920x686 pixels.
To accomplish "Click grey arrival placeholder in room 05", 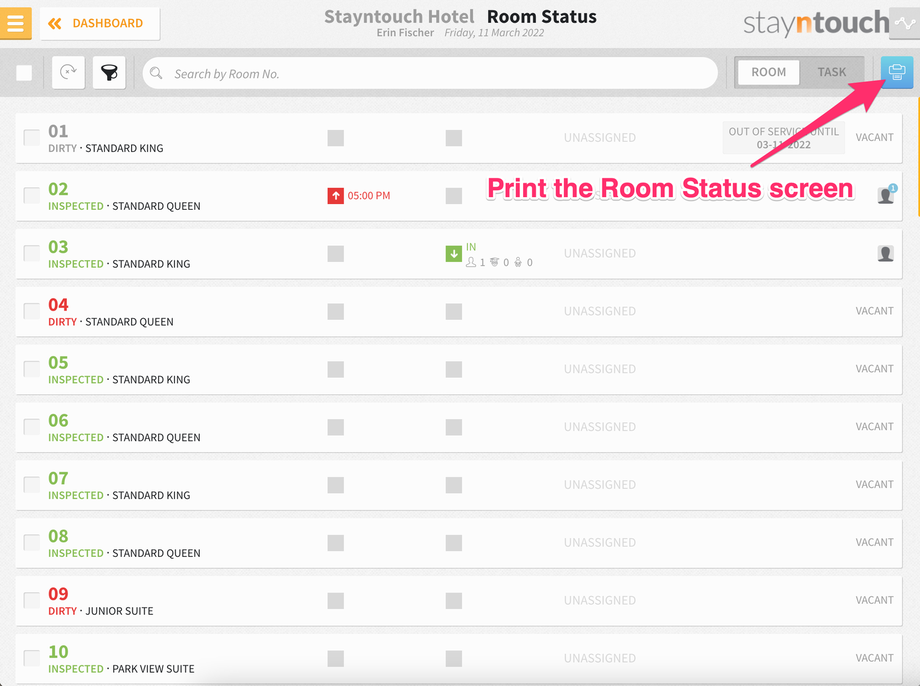I will click(454, 369).
